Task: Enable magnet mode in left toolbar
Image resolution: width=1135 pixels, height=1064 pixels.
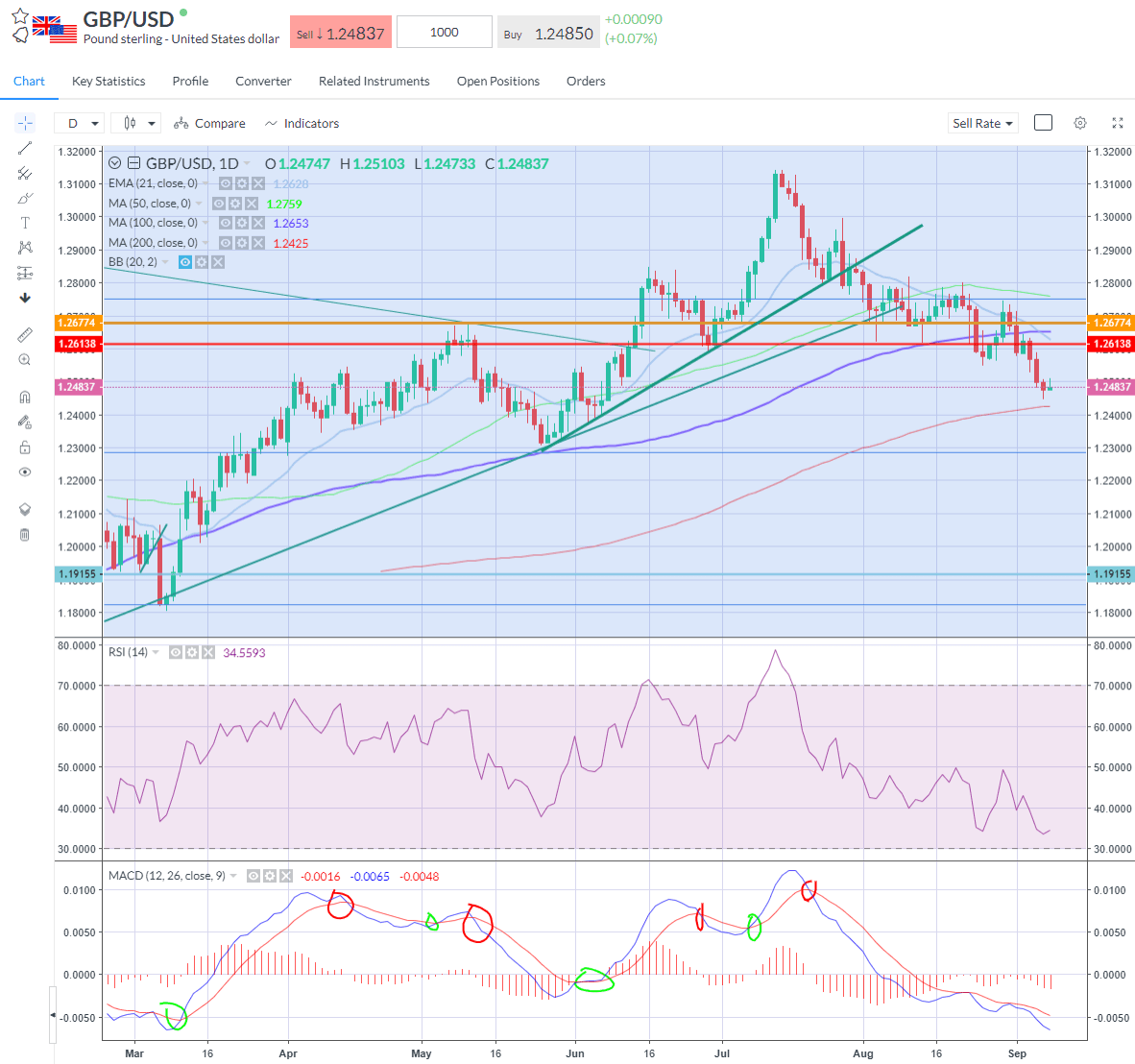Action: (25, 397)
